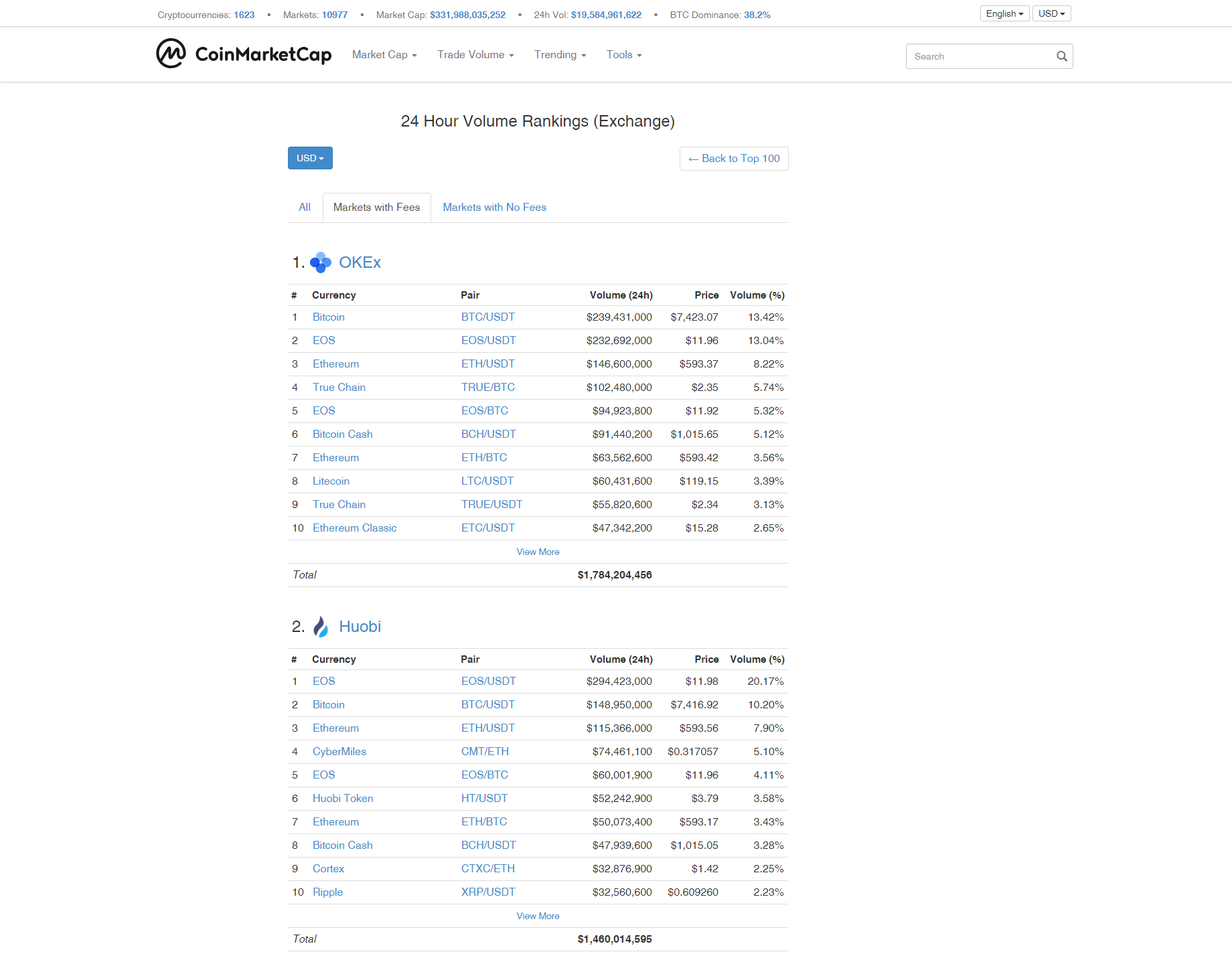Open Ripple currency link
Screen dimensions: 1232x960
click(x=327, y=892)
